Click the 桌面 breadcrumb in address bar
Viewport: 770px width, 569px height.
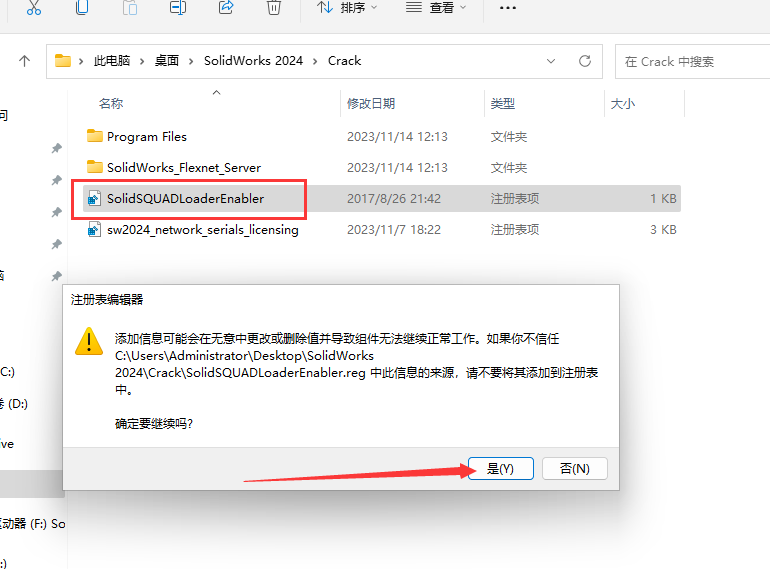click(x=166, y=61)
